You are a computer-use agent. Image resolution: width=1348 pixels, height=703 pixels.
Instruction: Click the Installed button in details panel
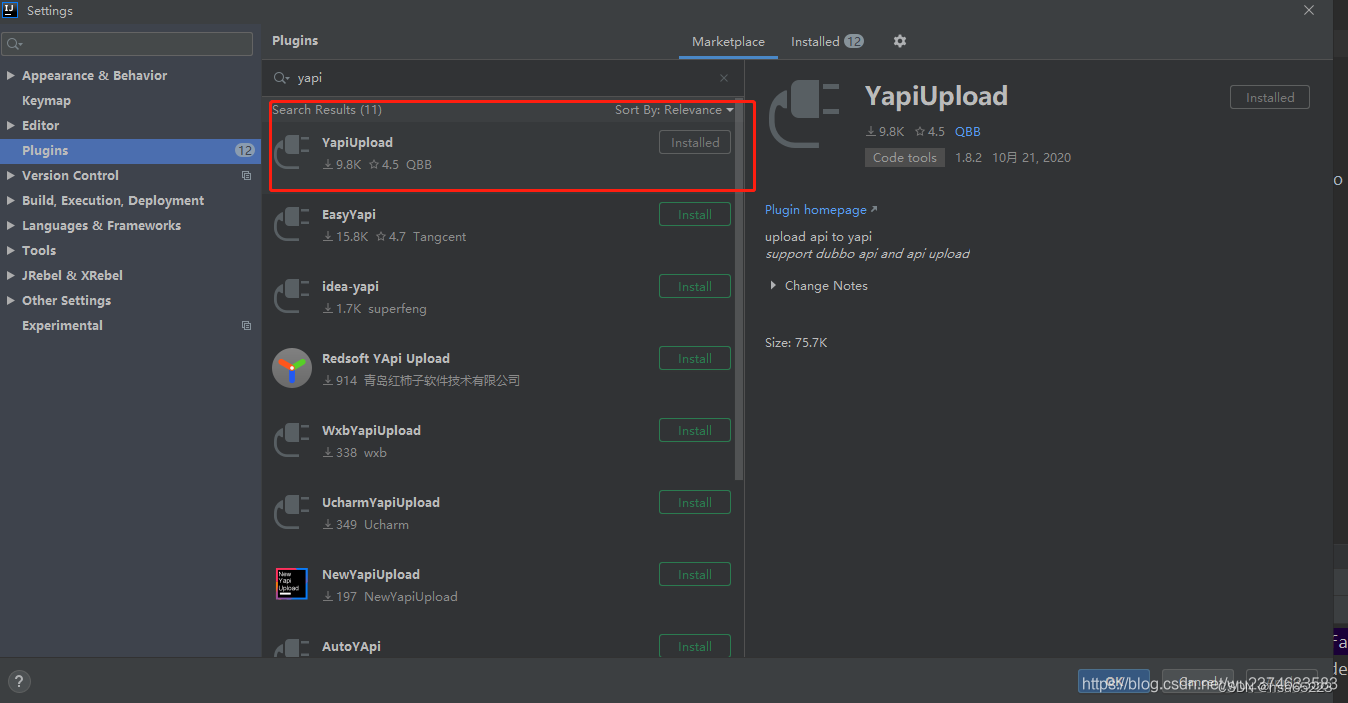tap(1270, 98)
